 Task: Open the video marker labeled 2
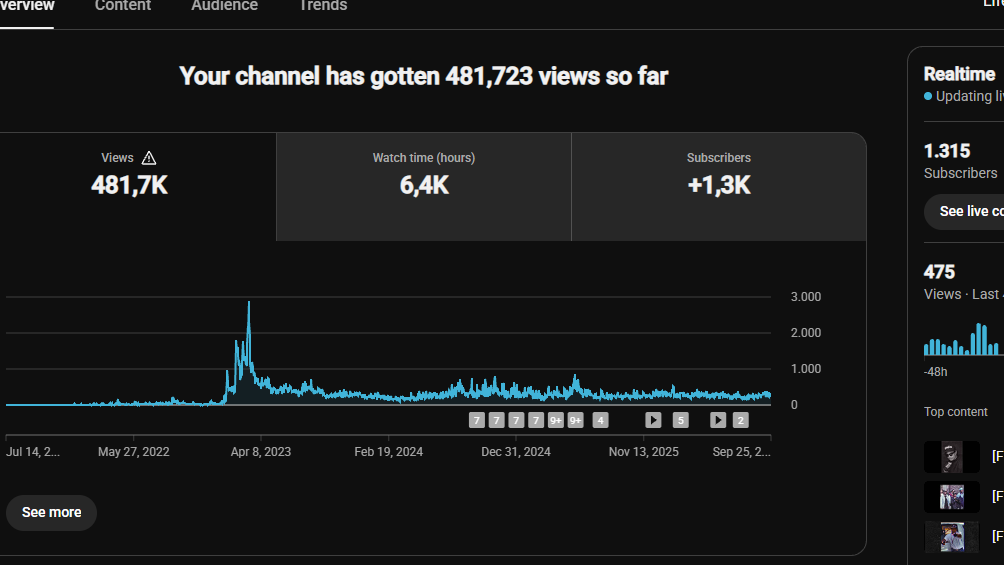(740, 420)
